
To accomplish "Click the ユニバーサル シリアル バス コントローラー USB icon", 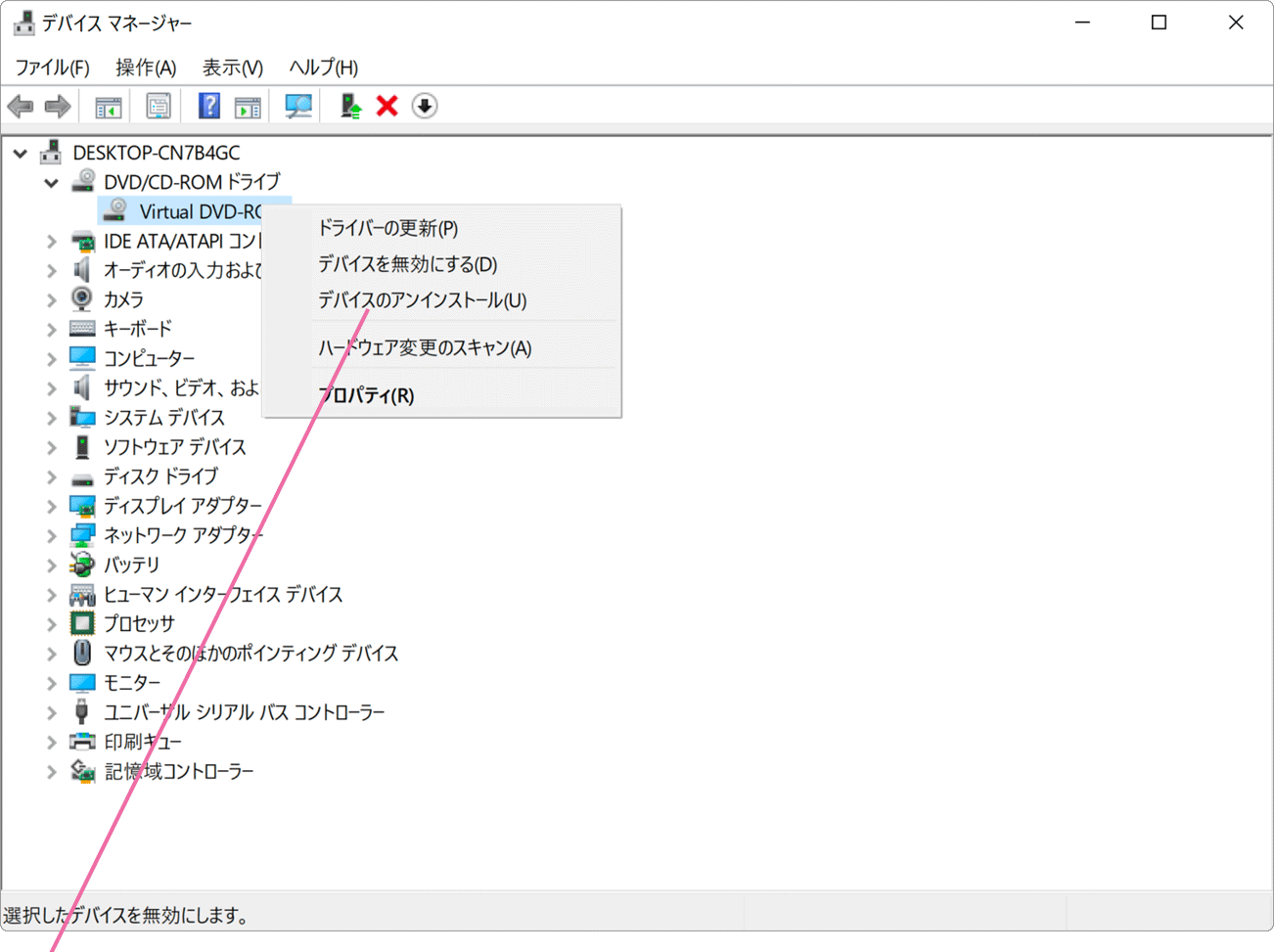I will pos(82,711).
